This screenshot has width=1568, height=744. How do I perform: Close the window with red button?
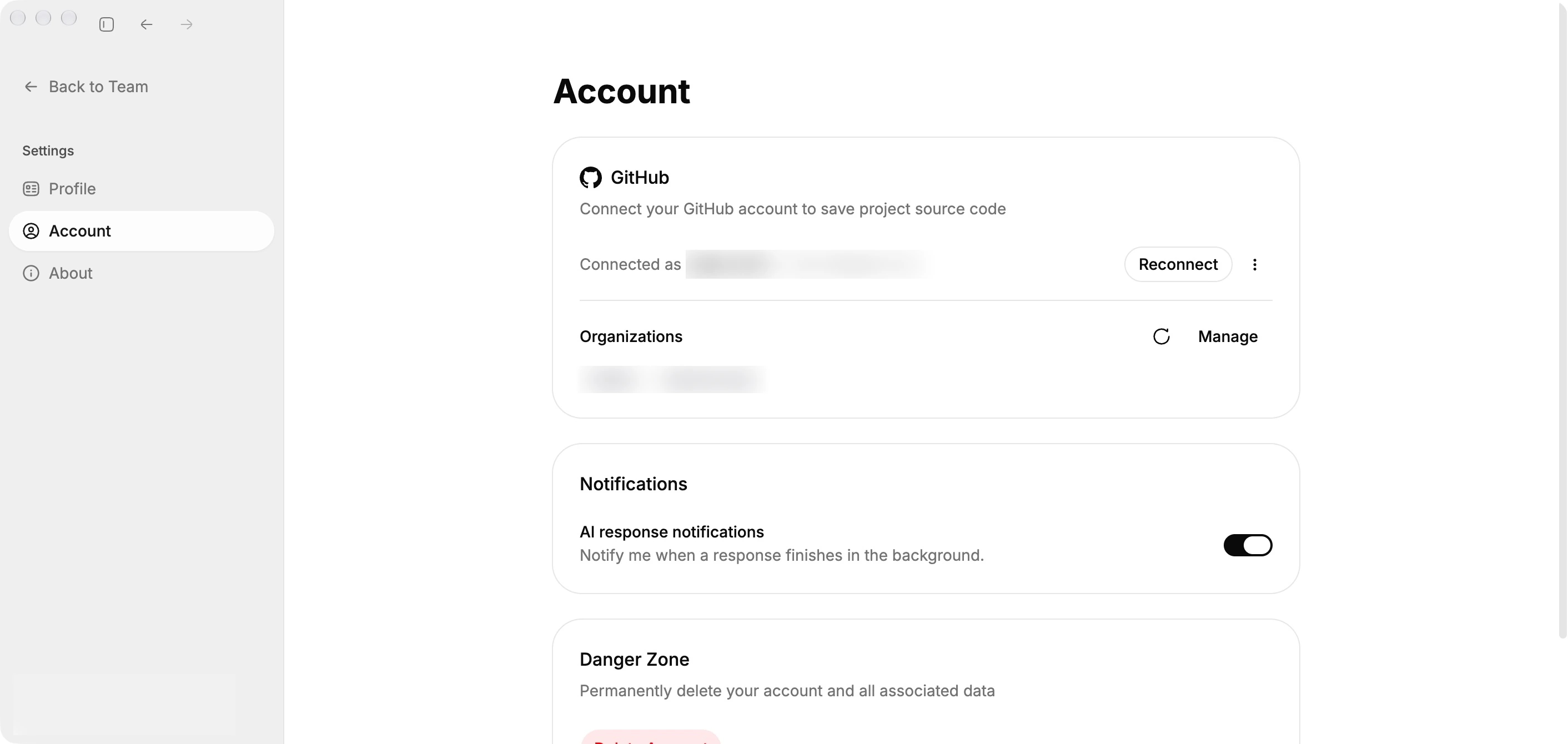[18, 18]
